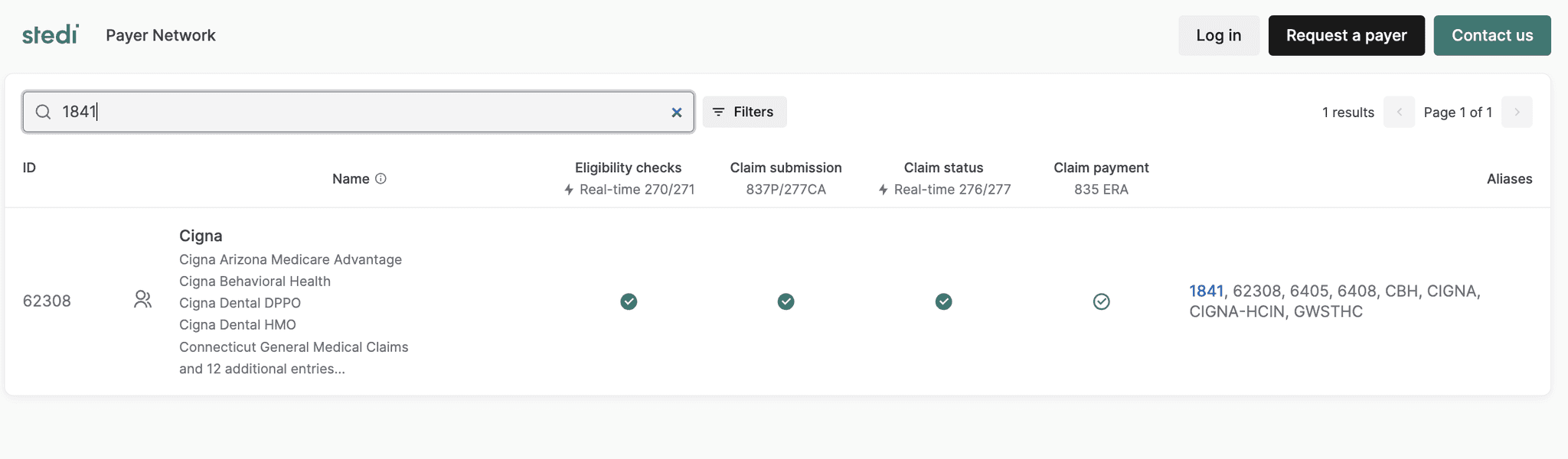Click the Stedi logo
The width and height of the screenshot is (1568, 459).
click(50, 34)
